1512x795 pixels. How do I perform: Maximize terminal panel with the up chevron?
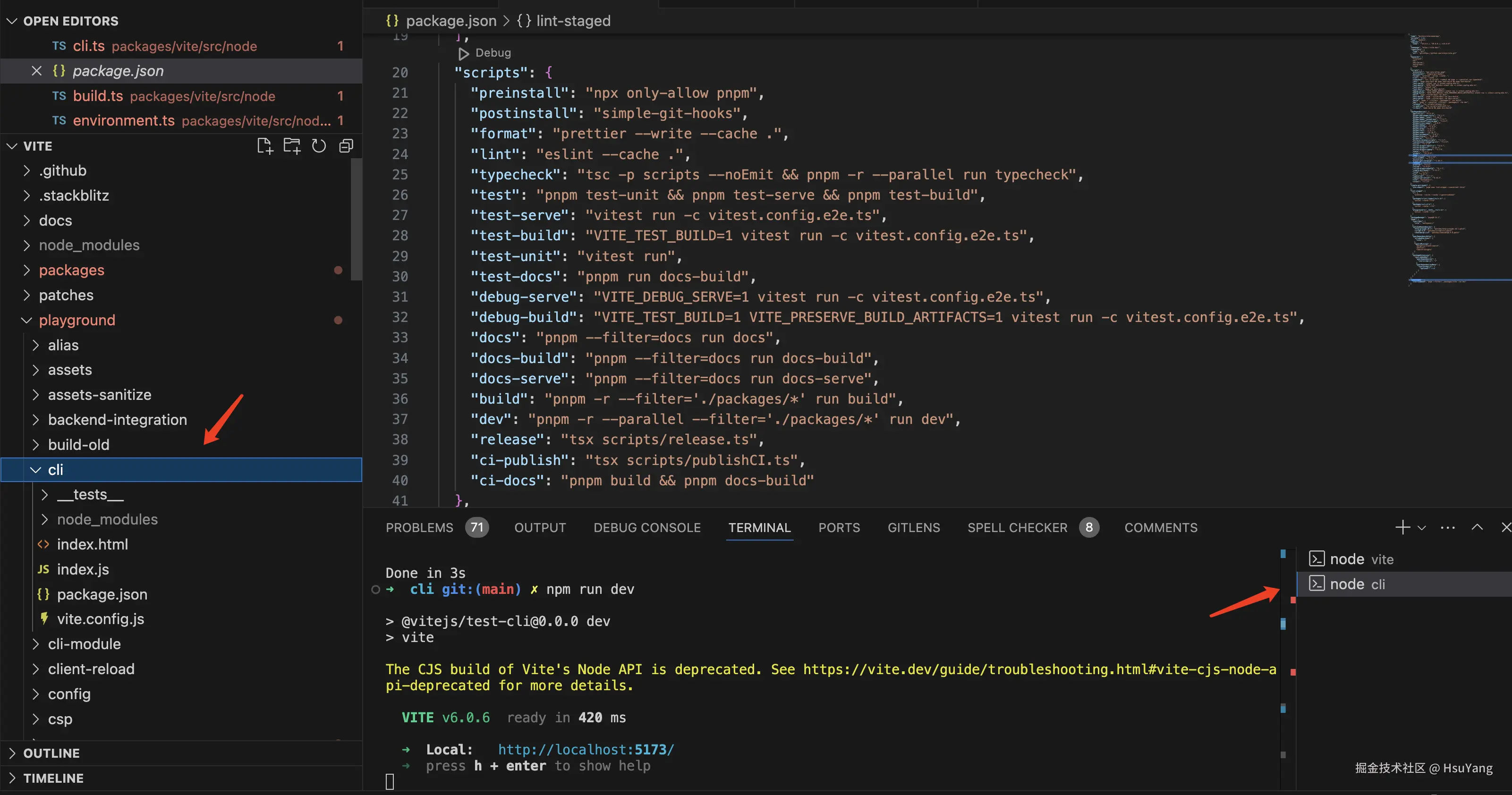(x=1477, y=527)
